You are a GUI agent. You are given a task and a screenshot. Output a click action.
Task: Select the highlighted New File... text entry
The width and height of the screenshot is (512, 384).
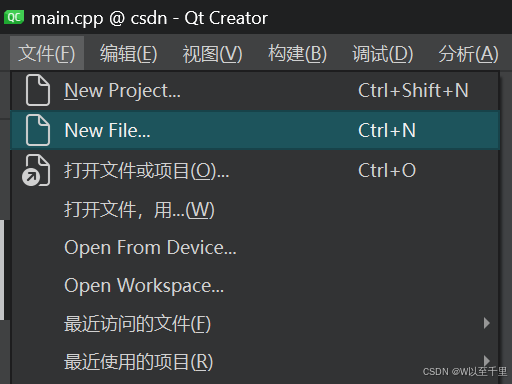(x=107, y=130)
